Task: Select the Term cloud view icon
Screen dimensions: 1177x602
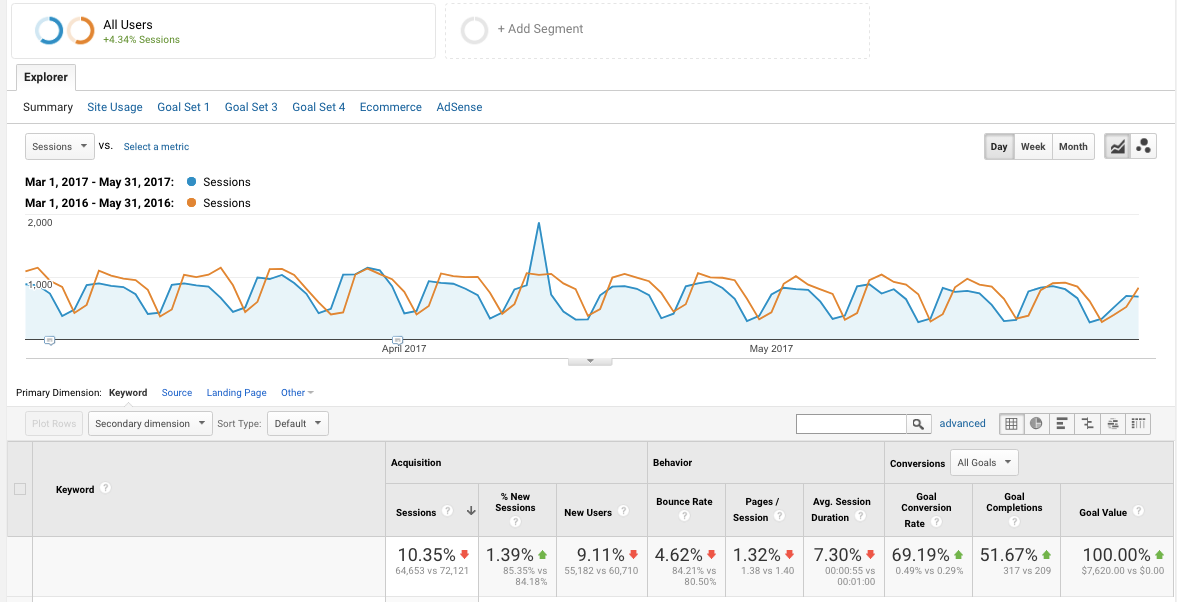Action: 1113,424
